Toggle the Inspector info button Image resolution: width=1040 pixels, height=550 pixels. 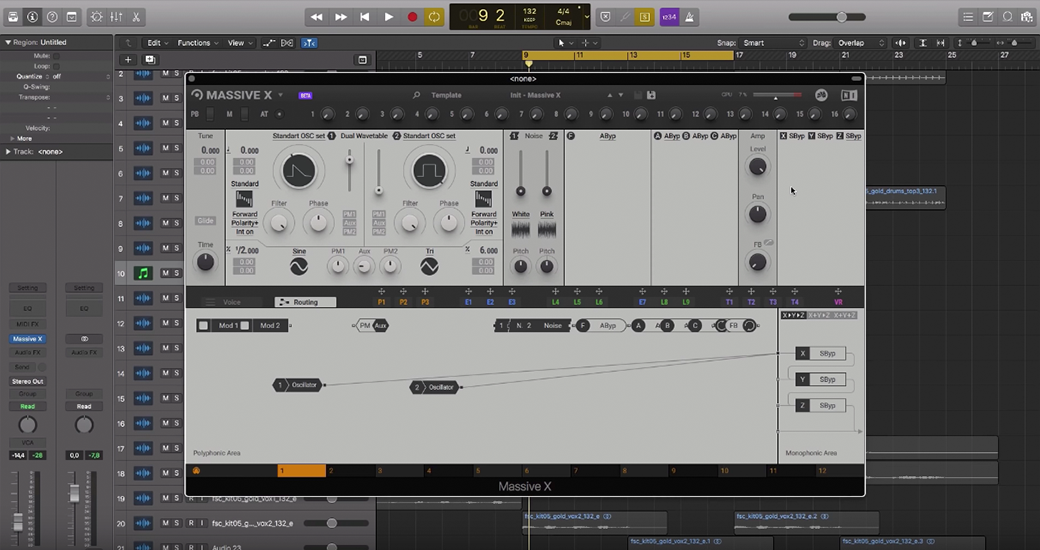click(x=32, y=17)
